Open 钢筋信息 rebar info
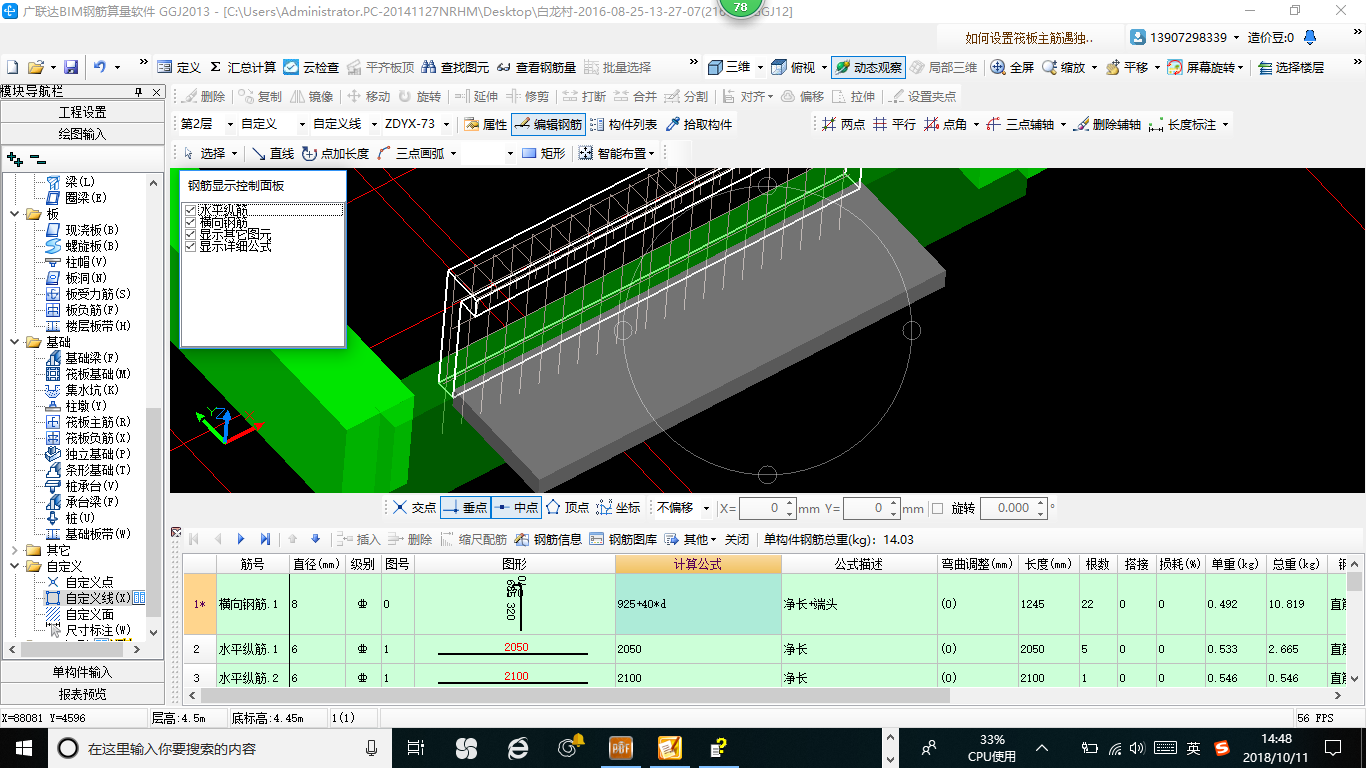 click(x=548, y=539)
